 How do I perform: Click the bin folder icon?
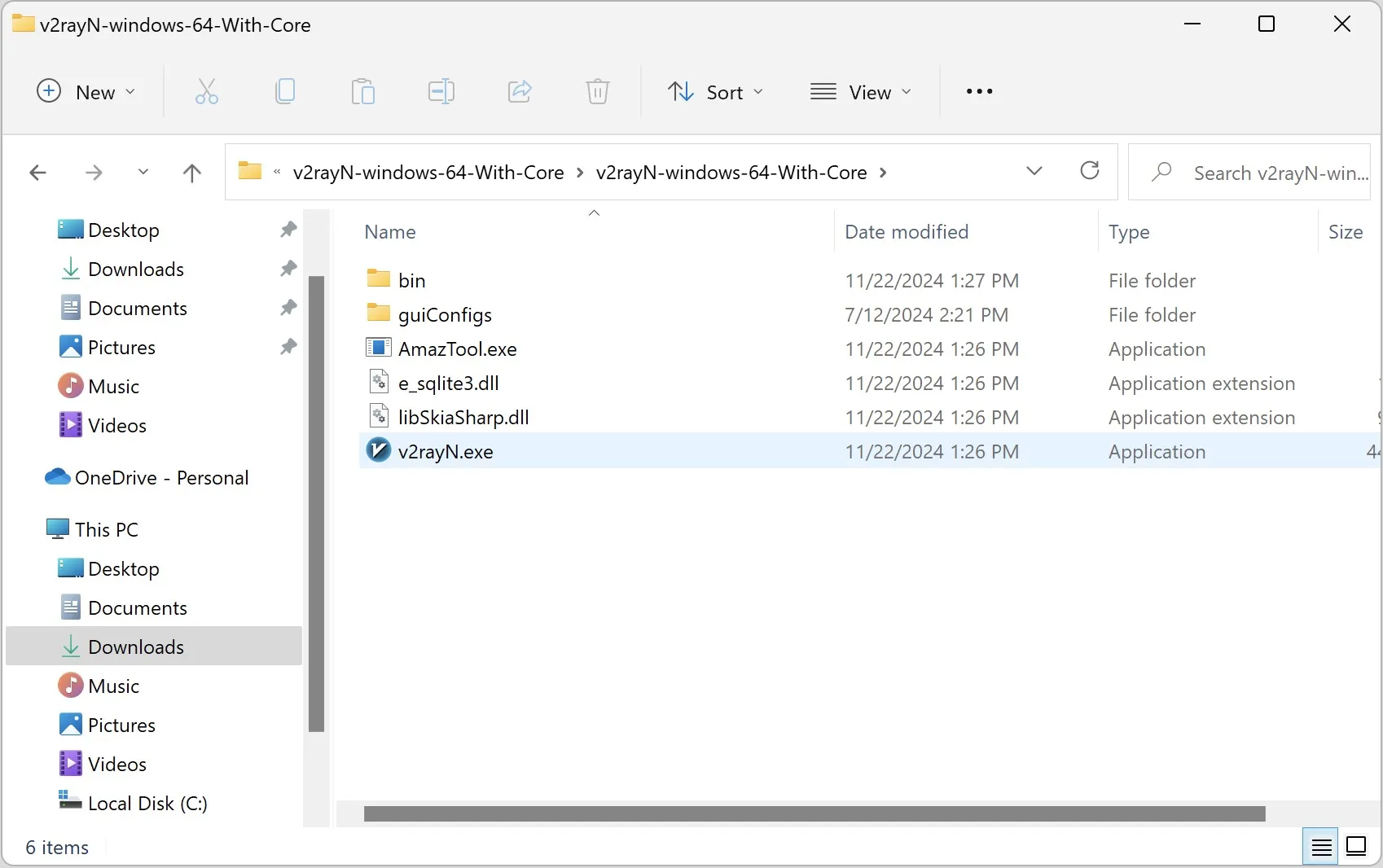(379, 278)
